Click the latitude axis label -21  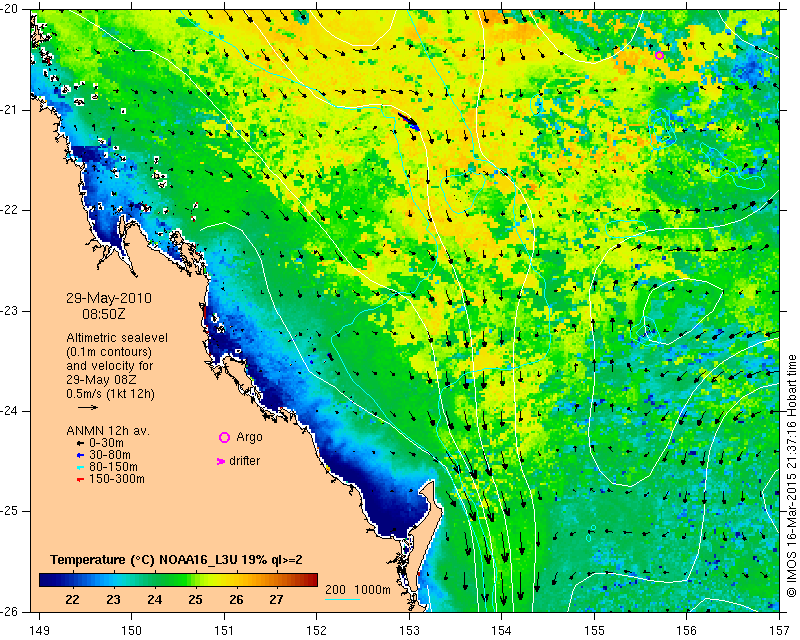(x=9, y=110)
